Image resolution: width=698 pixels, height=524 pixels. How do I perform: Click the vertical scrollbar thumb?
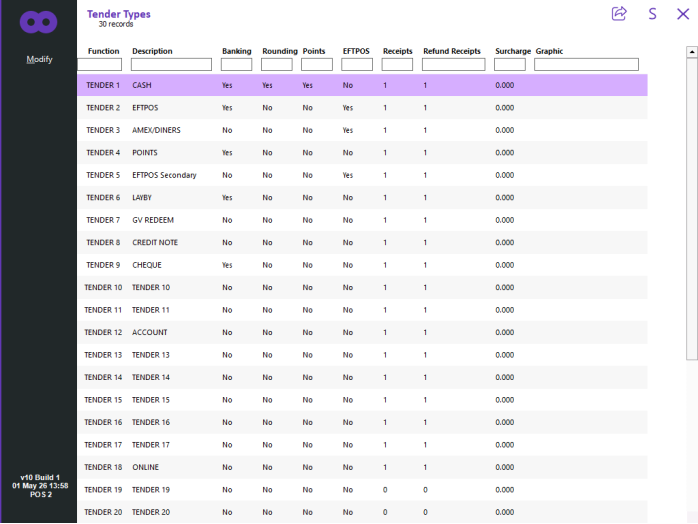point(692,208)
